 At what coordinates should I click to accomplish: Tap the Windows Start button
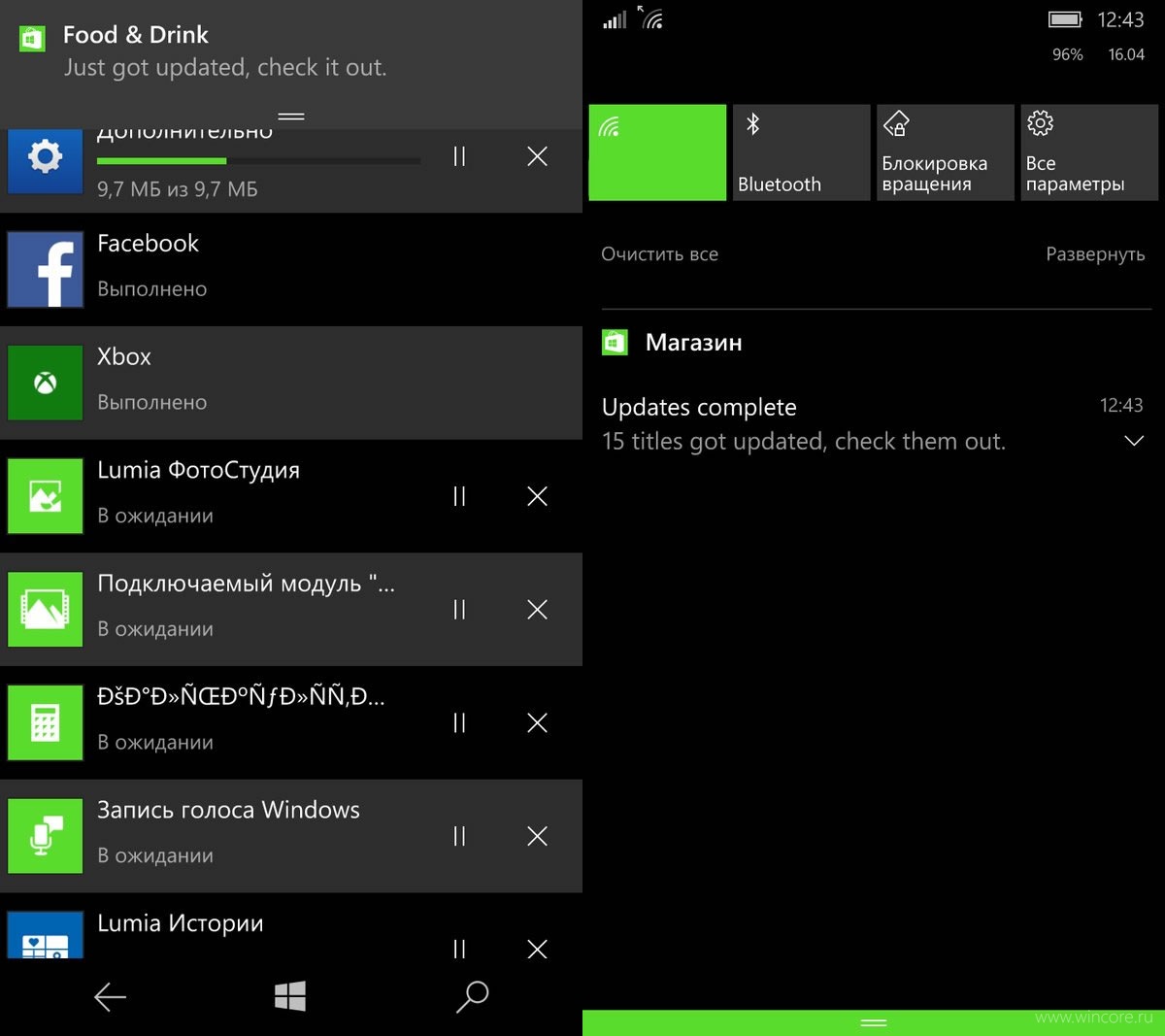(290, 996)
